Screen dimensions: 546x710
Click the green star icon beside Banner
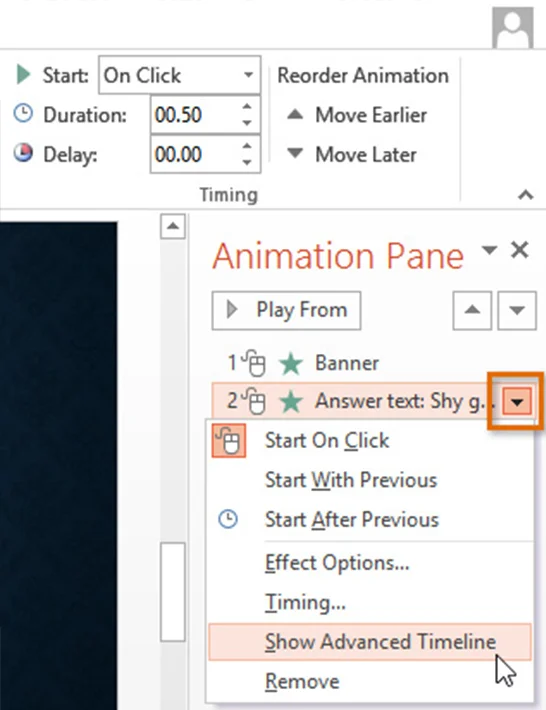(x=291, y=364)
